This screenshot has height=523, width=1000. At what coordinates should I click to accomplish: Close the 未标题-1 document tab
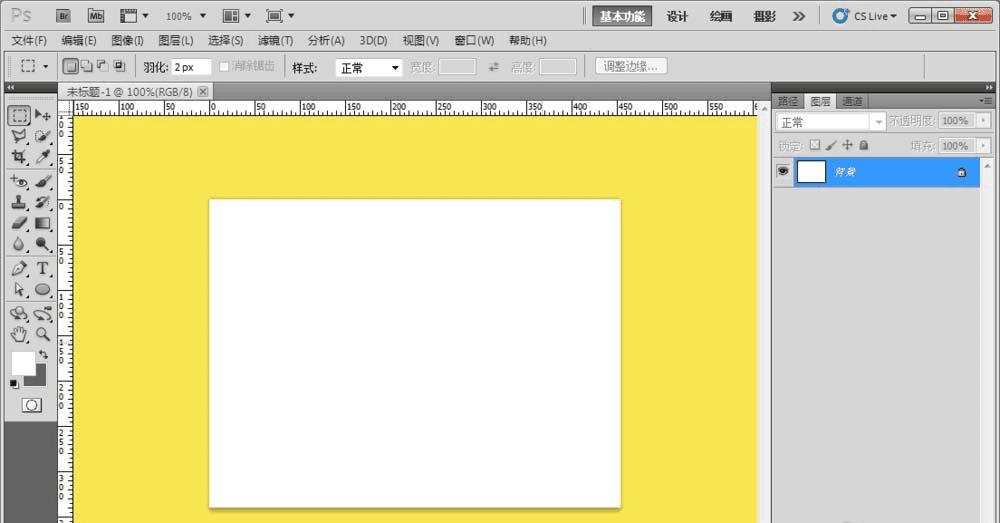[203, 91]
